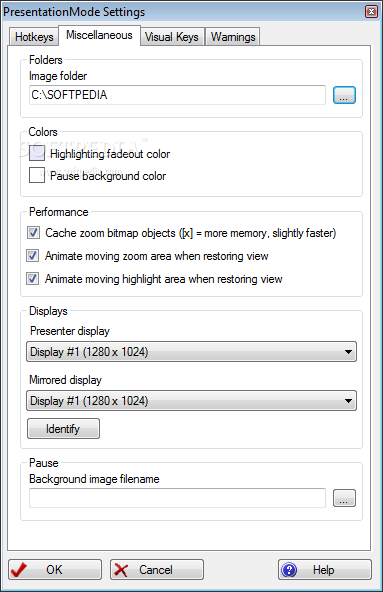
Task: Open the Visual Keys tab
Action: [x=172, y=37]
